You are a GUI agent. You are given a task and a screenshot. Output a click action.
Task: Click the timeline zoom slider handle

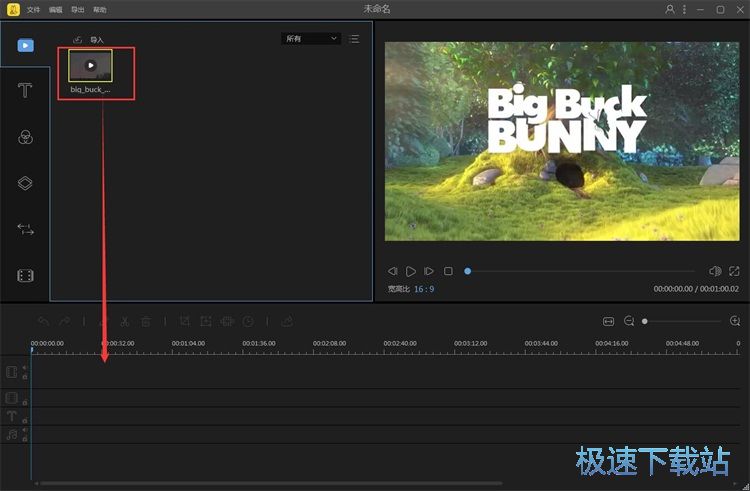pos(645,321)
